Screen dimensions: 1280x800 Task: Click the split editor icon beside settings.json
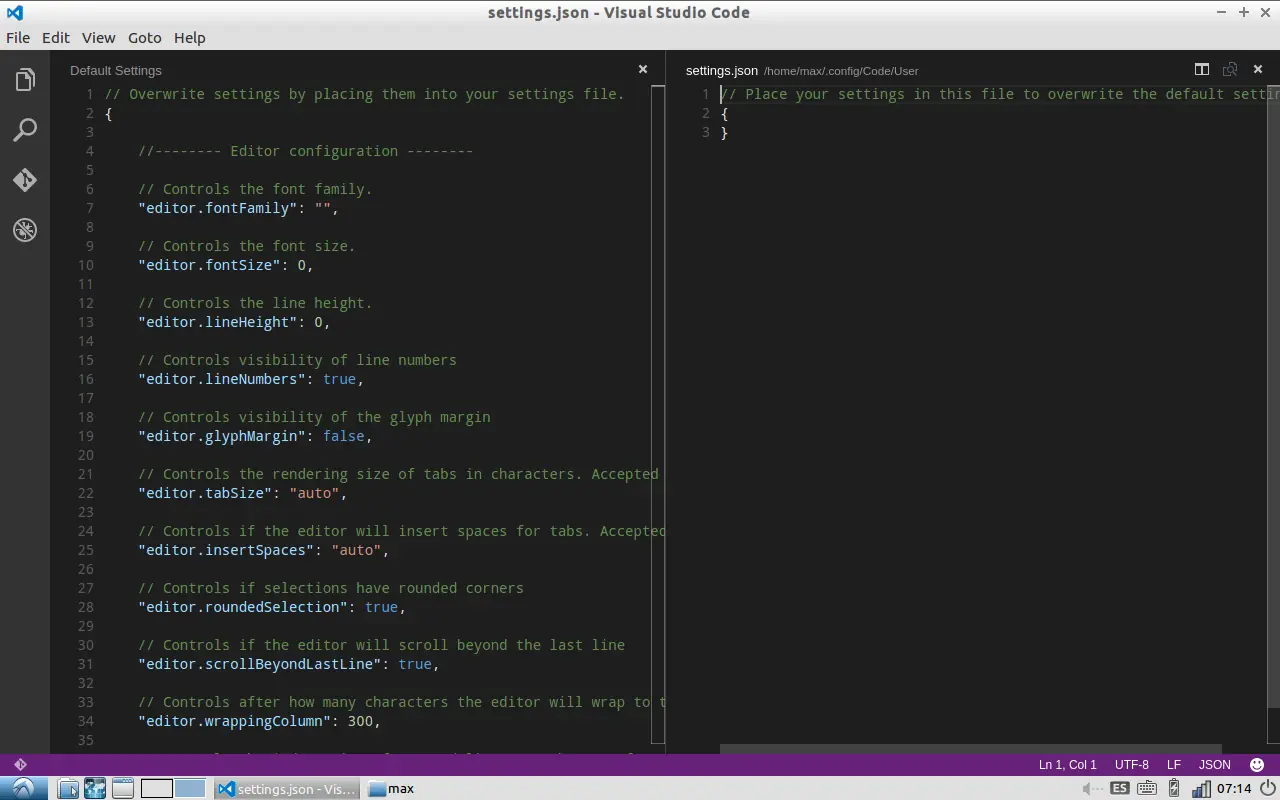(x=1202, y=70)
